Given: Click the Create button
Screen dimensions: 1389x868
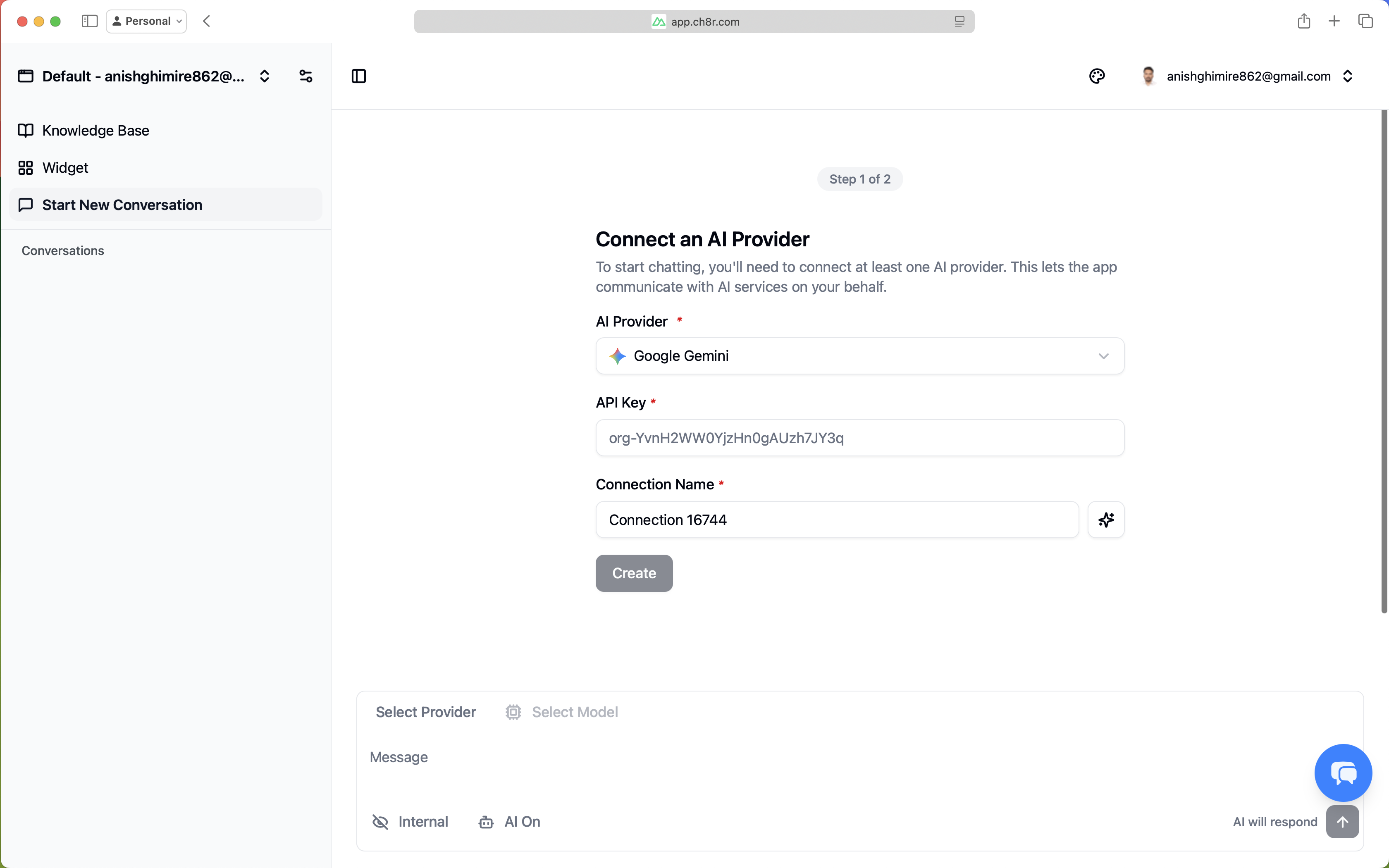Looking at the screenshot, I should pos(634,573).
